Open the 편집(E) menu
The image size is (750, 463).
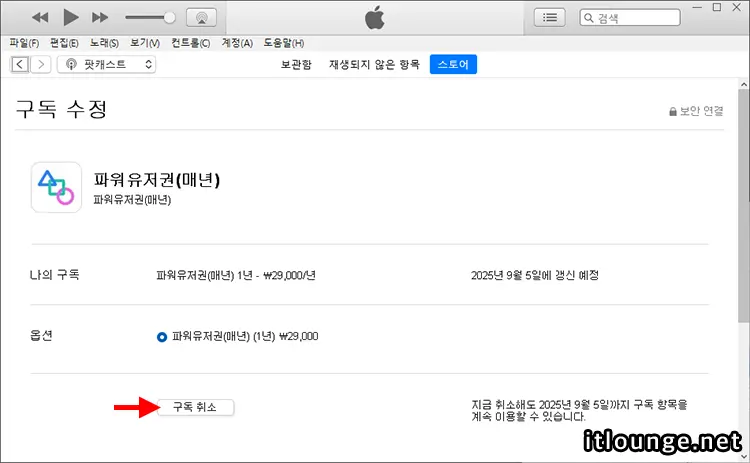(x=64, y=43)
